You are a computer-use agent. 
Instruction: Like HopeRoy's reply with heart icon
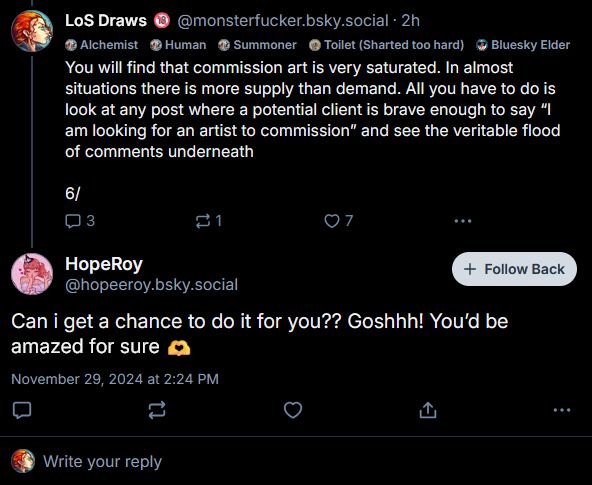(x=293, y=410)
